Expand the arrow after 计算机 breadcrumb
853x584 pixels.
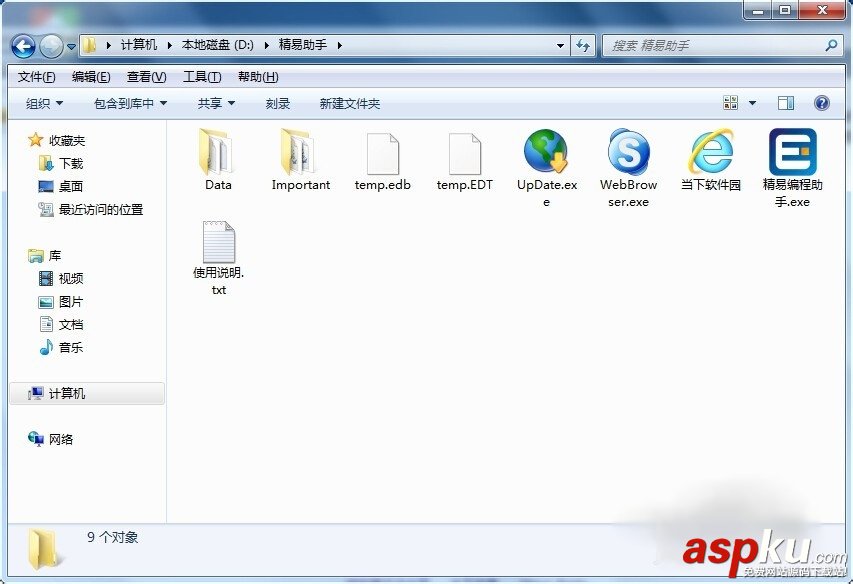(170, 46)
